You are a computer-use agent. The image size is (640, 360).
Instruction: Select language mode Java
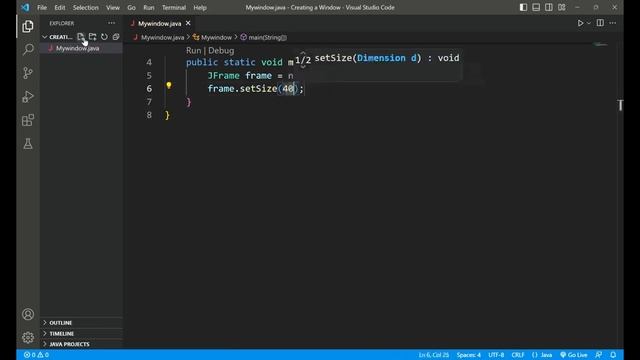(x=542, y=355)
